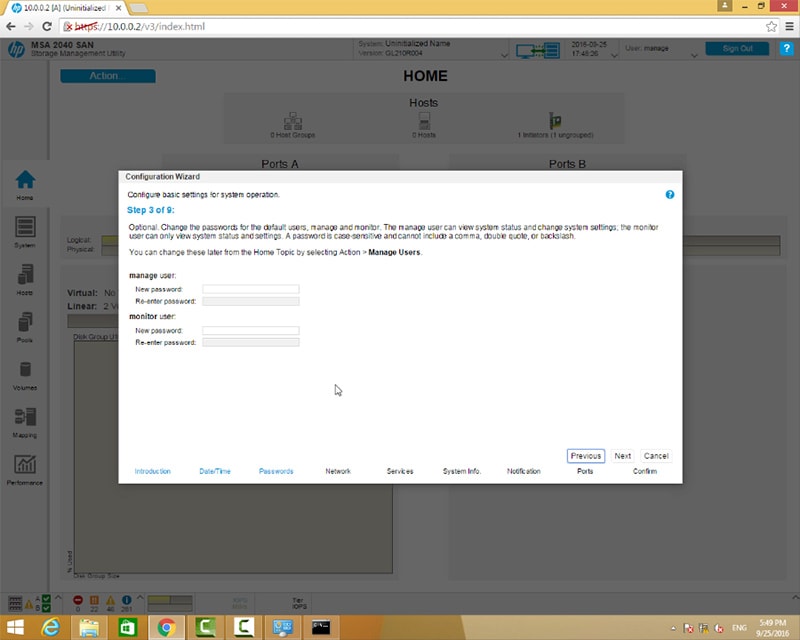Click the wizard help question mark icon
800x640 pixels.
tap(670, 195)
